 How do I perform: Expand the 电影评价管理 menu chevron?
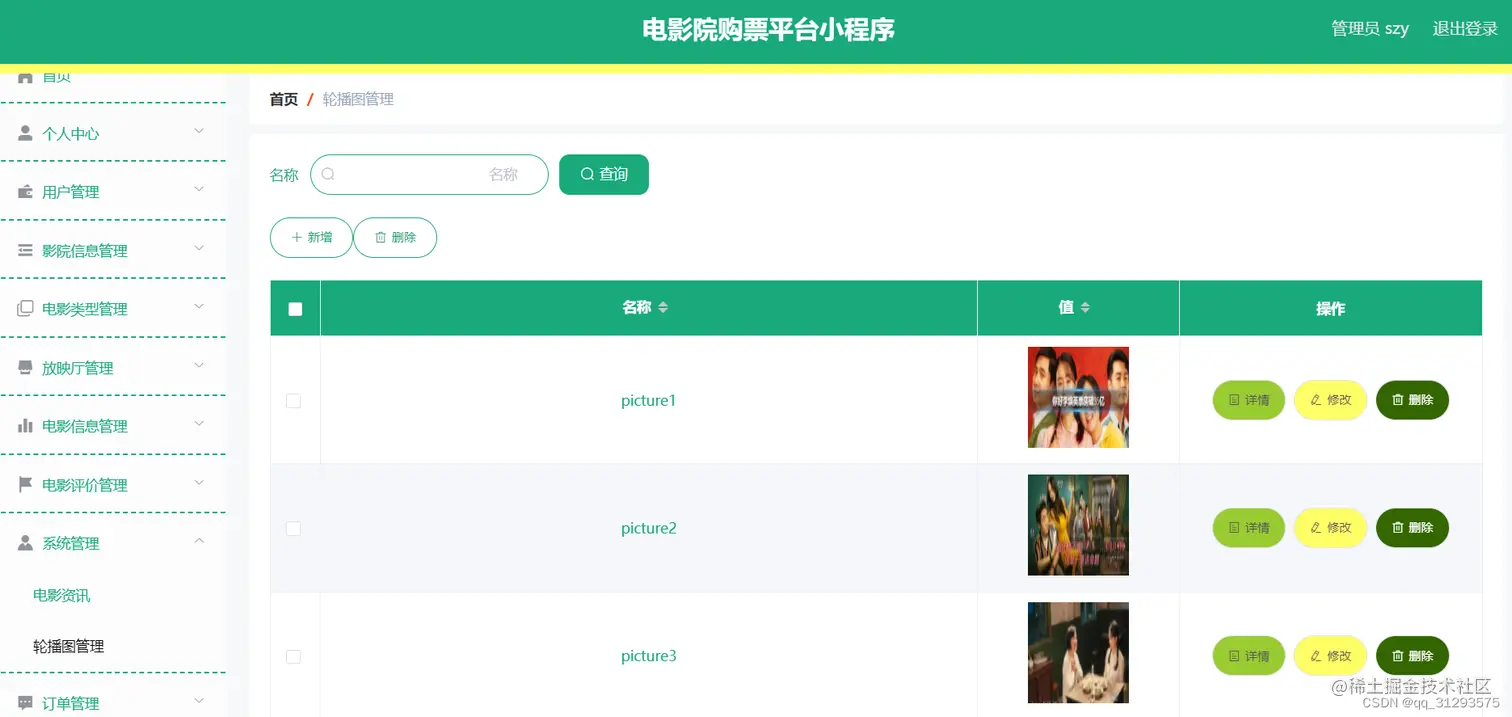199,482
